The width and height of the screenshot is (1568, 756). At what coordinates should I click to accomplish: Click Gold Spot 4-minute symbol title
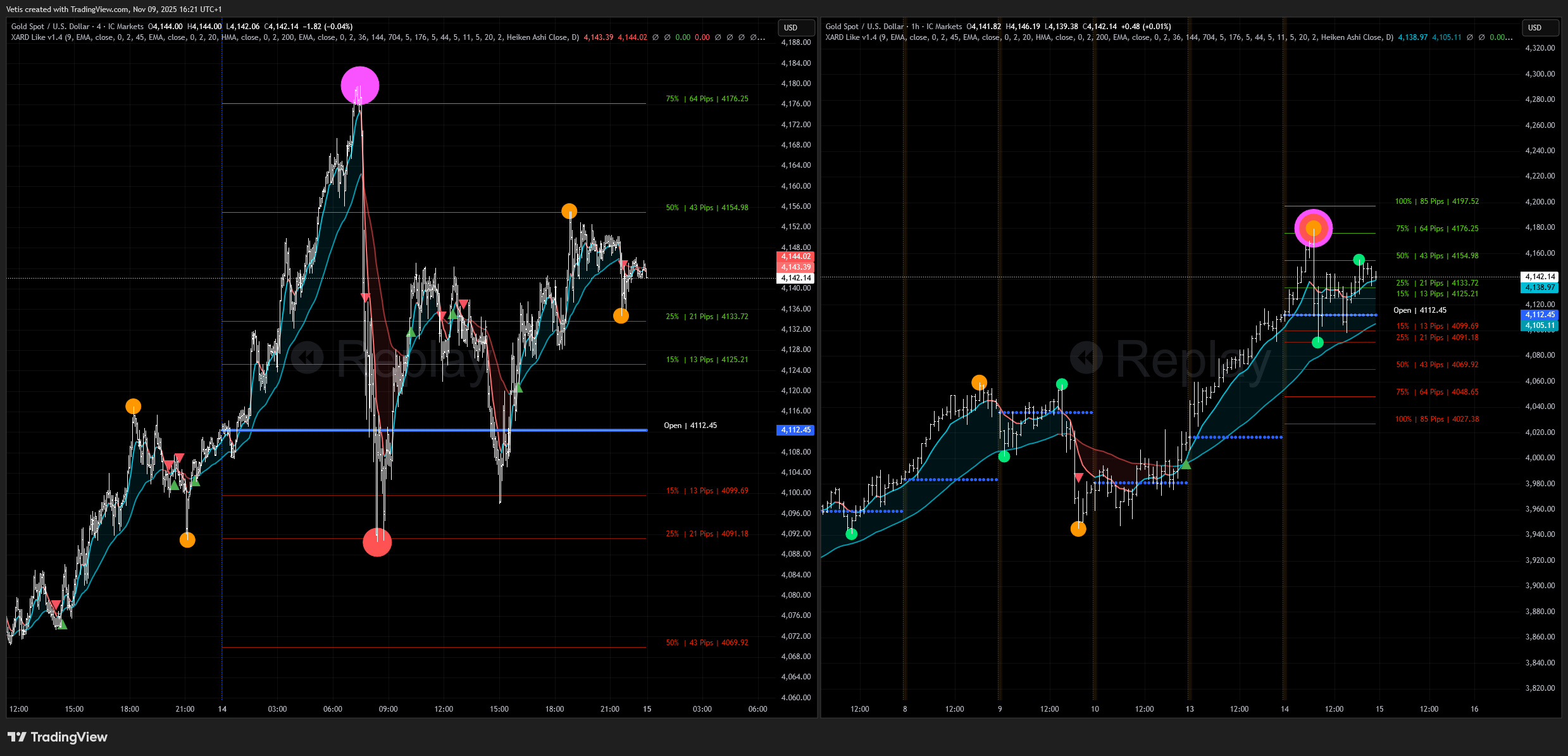[x=77, y=27]
